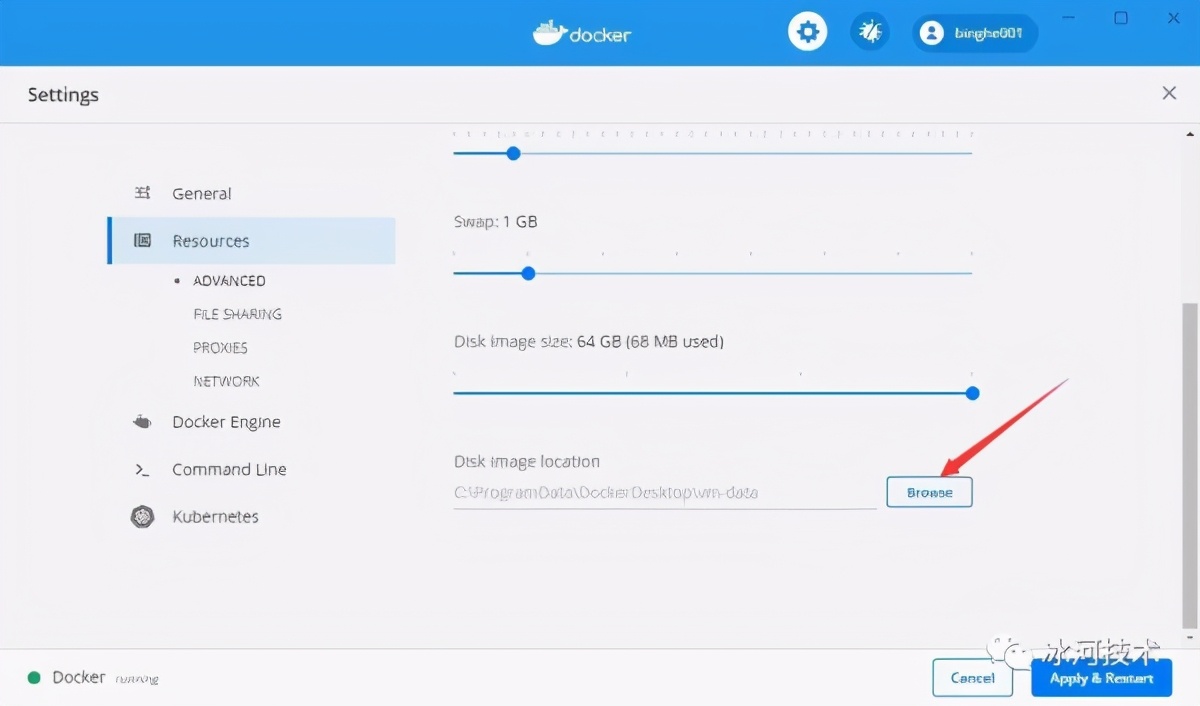Go to the Resources tab
1200x706 pixels.
click(211, 240)
